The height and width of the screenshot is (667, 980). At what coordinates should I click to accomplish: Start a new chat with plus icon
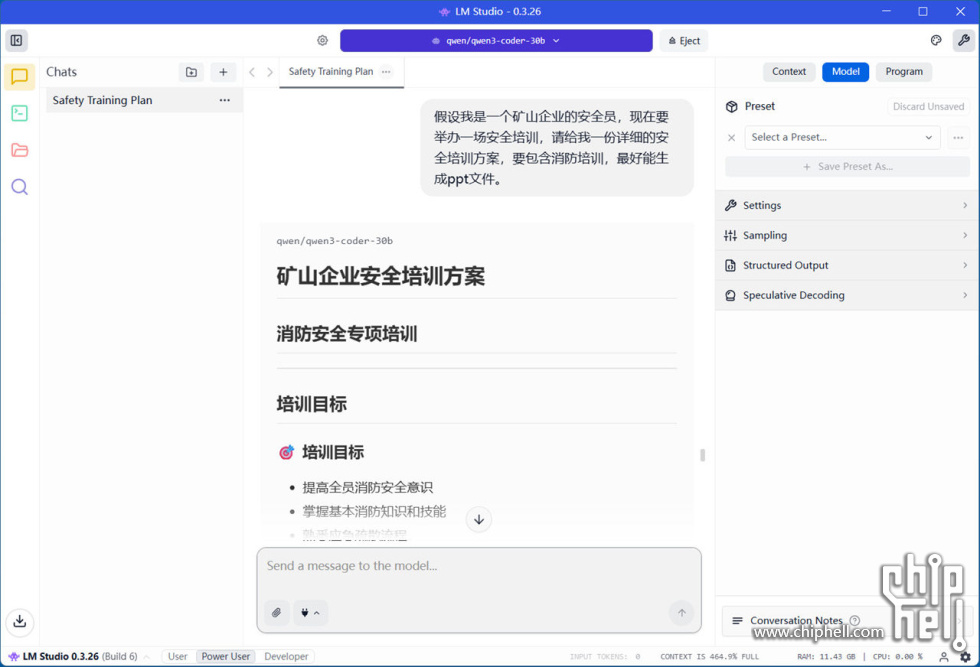tap(223, 72)
